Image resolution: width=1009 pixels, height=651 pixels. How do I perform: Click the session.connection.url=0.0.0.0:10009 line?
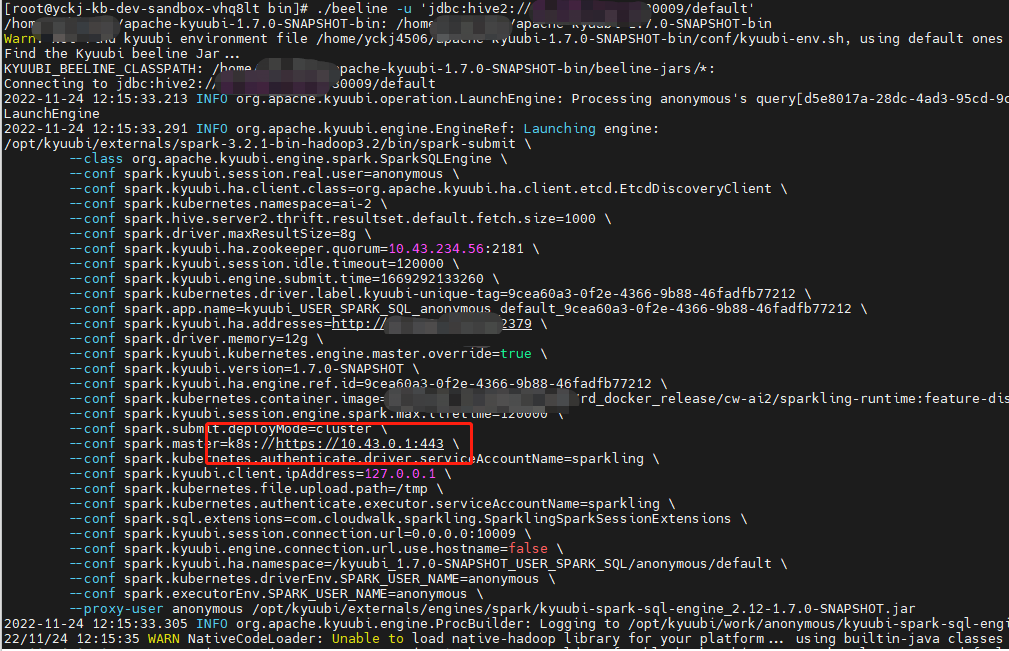(301, 534)
